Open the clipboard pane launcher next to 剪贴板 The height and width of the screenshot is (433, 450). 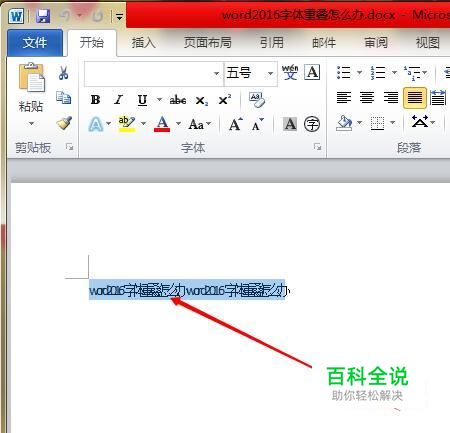coord(69,147)
